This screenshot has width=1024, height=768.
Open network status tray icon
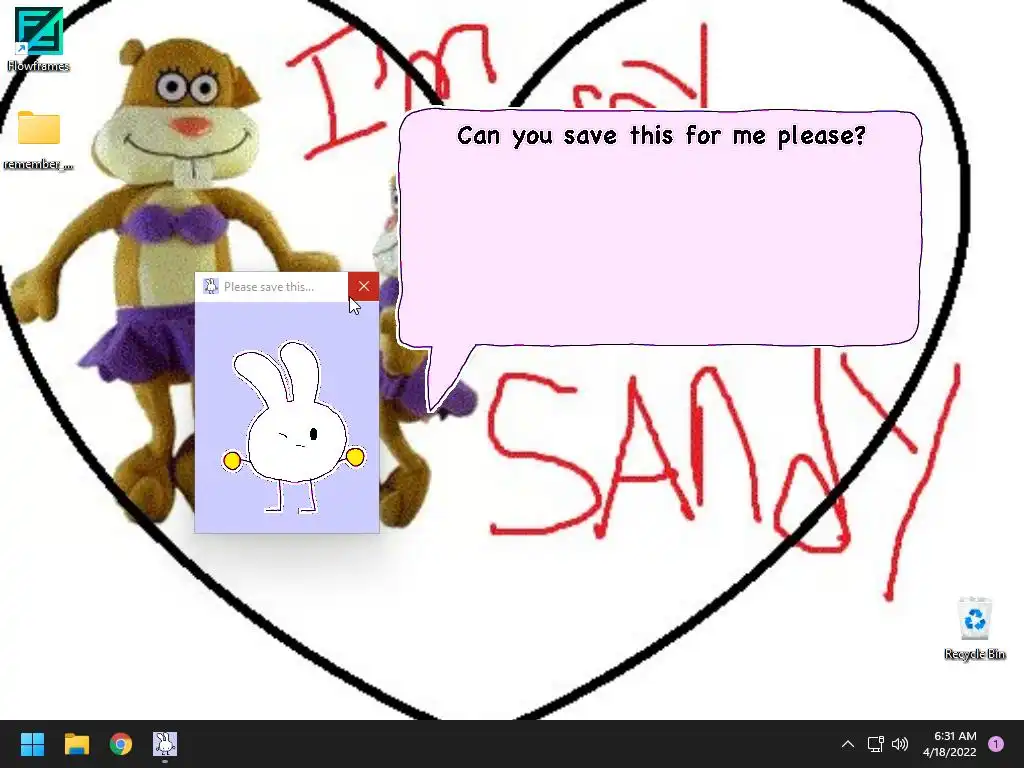tap(875, 744)
